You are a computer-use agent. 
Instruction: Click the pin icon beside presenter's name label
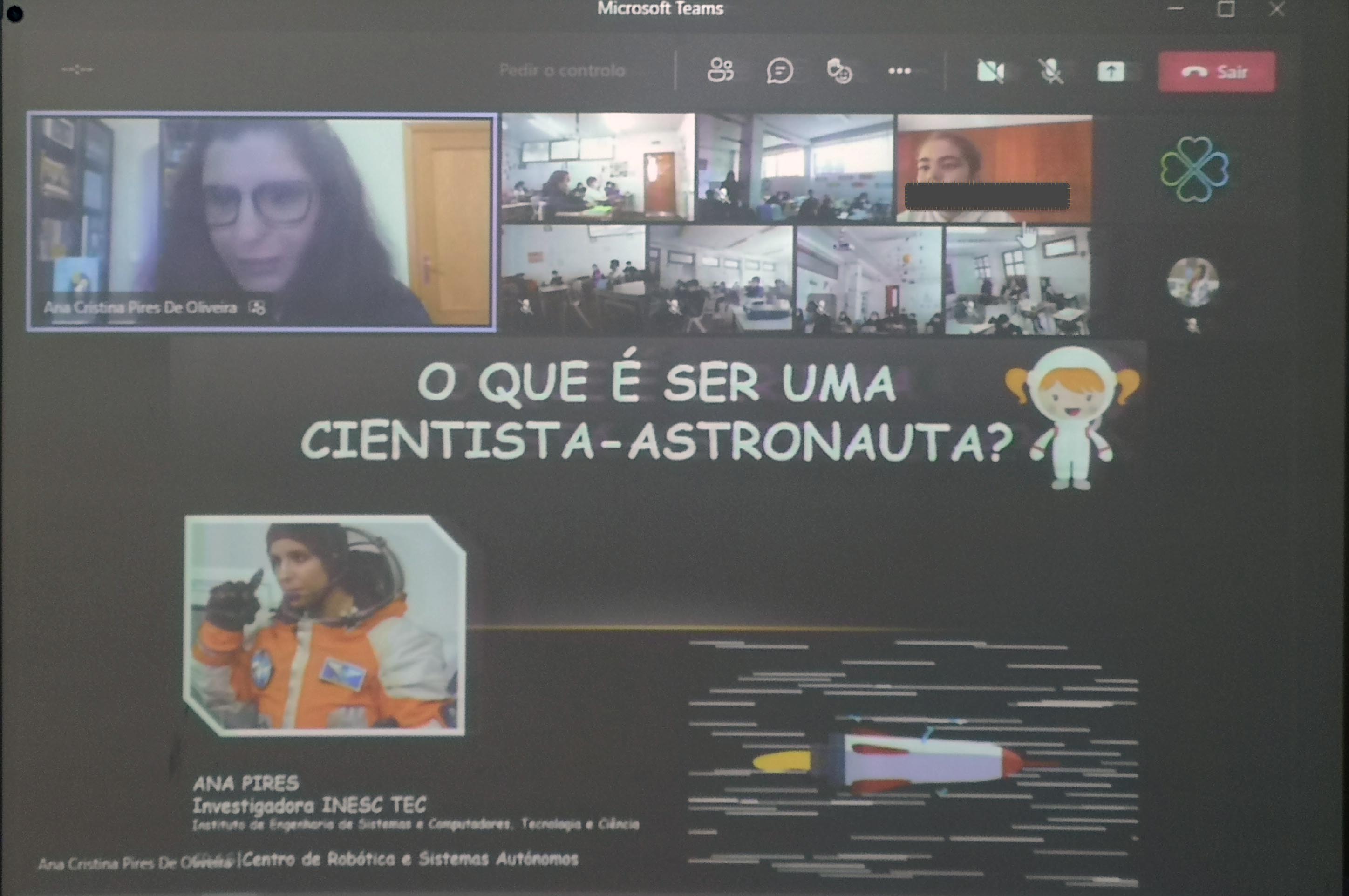tap(257, 308)
